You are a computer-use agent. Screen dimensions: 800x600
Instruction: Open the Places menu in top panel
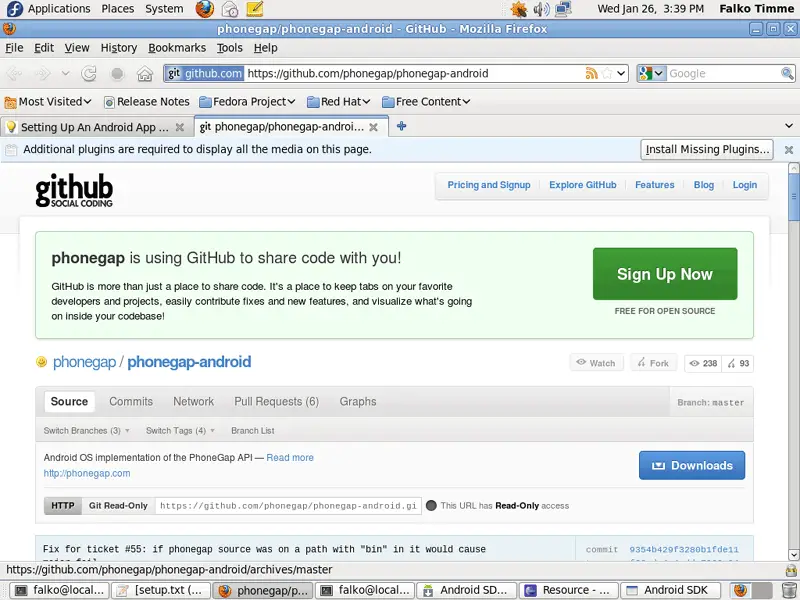(118, 9)
